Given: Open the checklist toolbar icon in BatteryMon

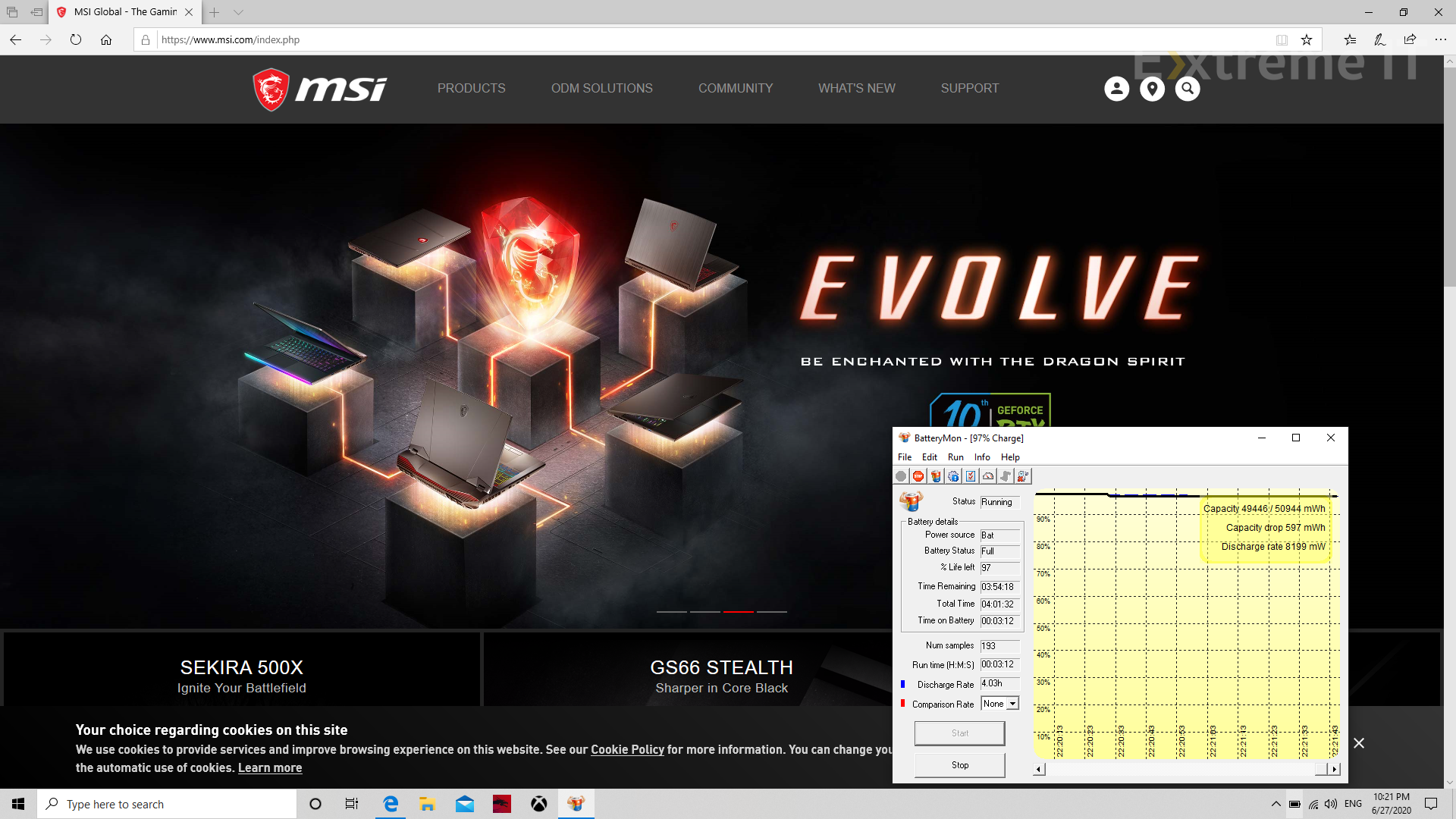Looking at the screenshot, I should tap(971, 476).
